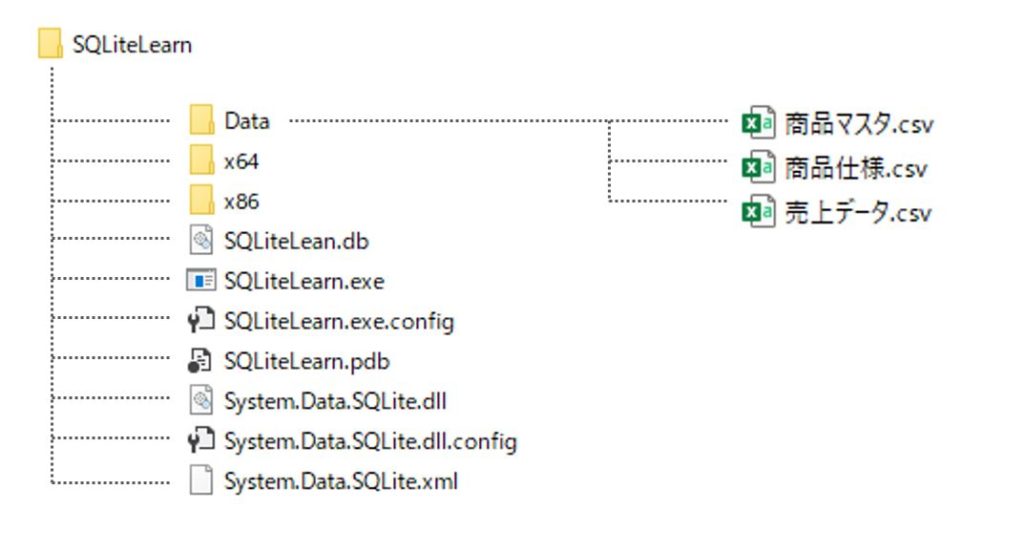Select the 商品マスタ.csv file name
Viewport: 1024px width, 554px height.
(859, 123)
